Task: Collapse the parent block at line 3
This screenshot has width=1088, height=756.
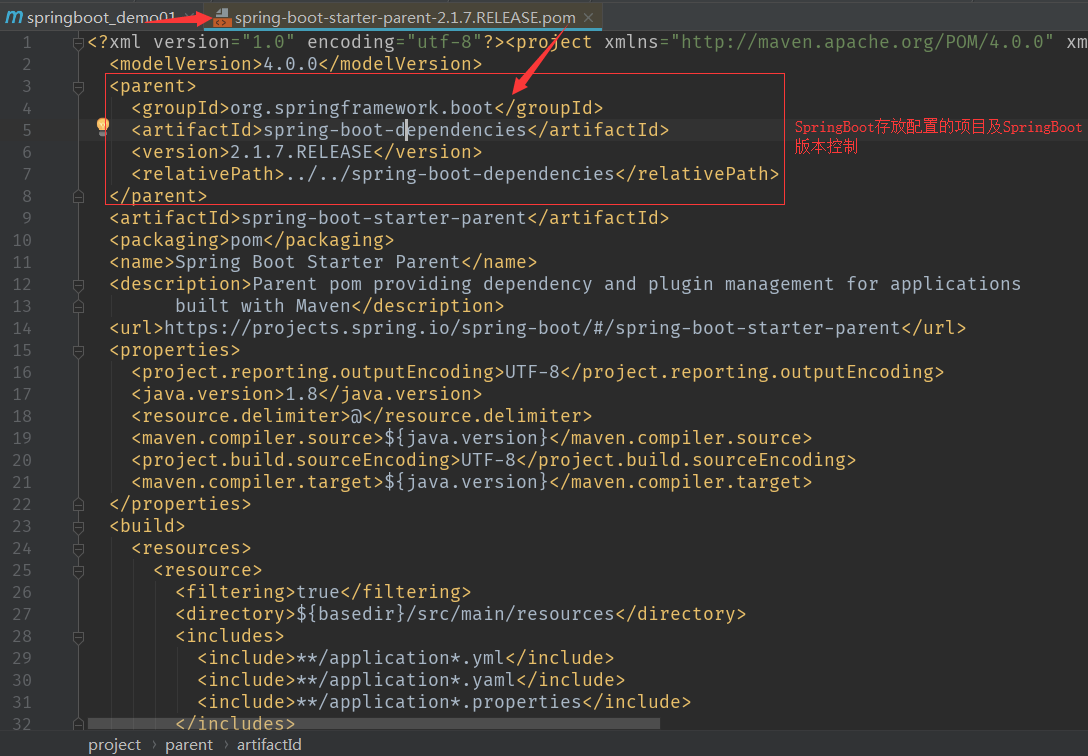Action: (x=78, y=87)
